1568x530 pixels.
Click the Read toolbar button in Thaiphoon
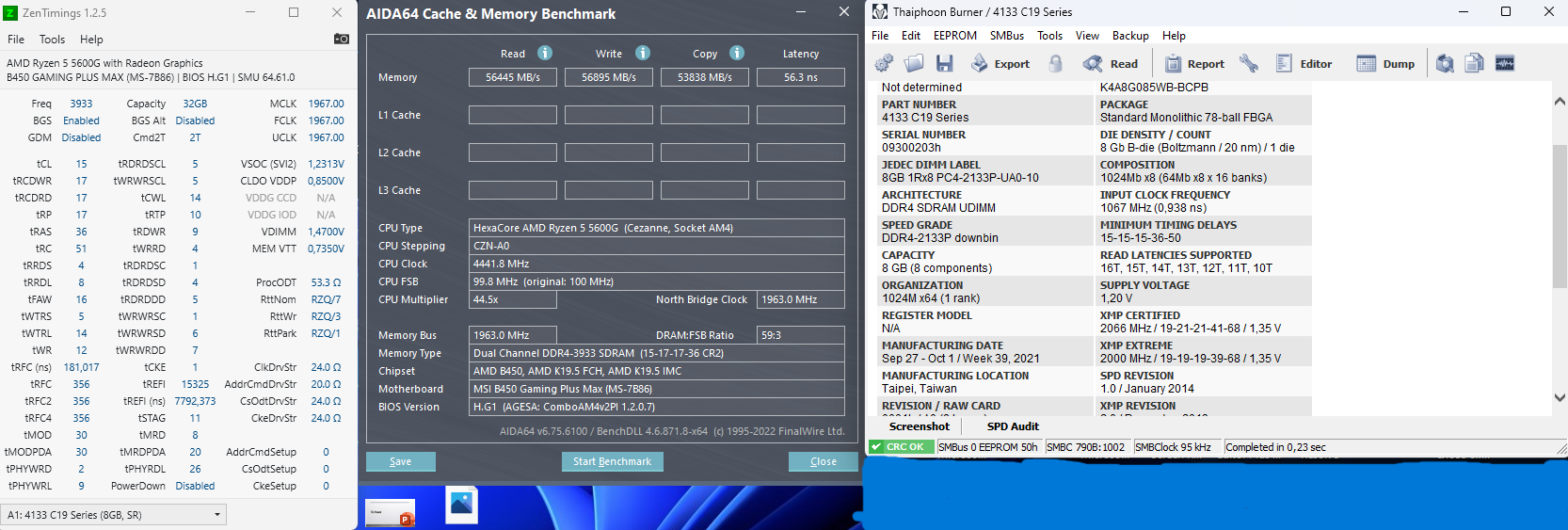(1111, 63)
